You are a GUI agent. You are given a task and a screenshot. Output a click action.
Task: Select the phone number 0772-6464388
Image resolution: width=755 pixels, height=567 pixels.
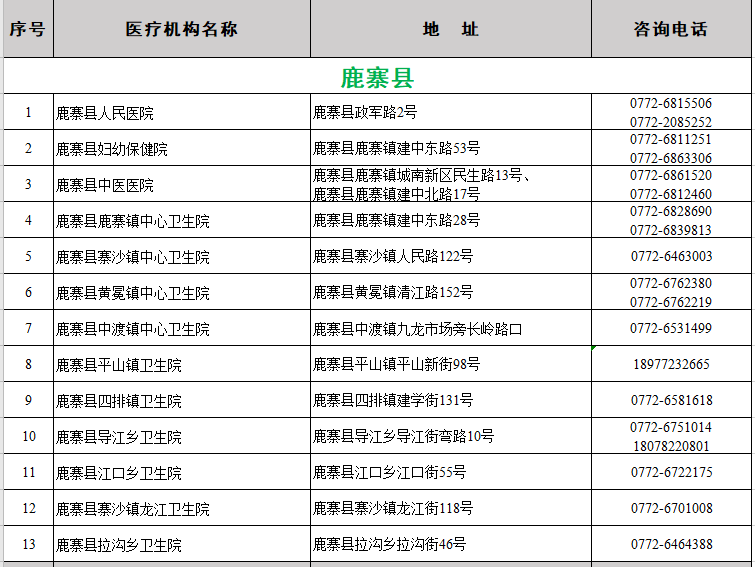[x=671, y=545]
